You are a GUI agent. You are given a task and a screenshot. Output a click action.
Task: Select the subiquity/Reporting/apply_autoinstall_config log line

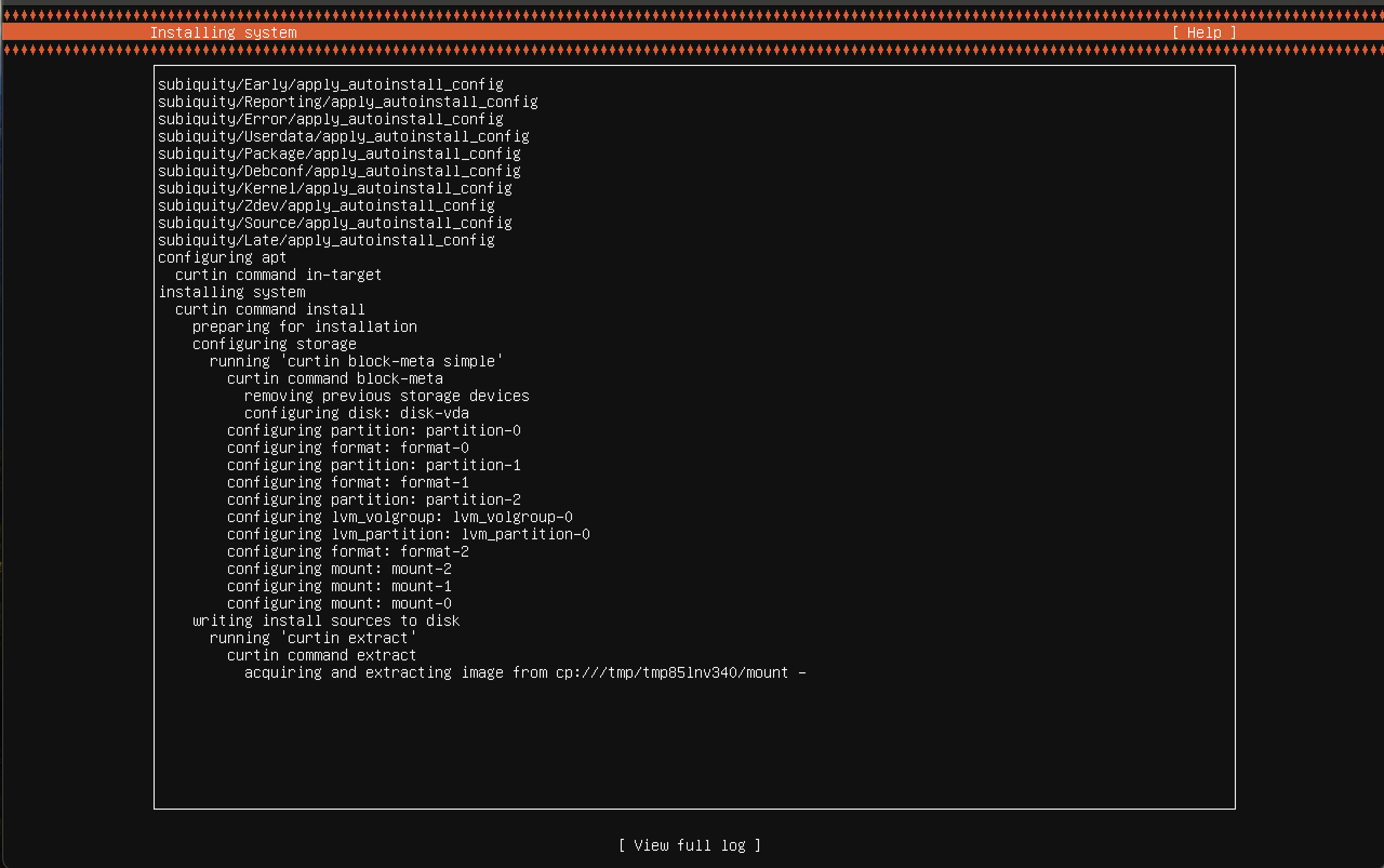pyautogui.click(x=348, y=102)
